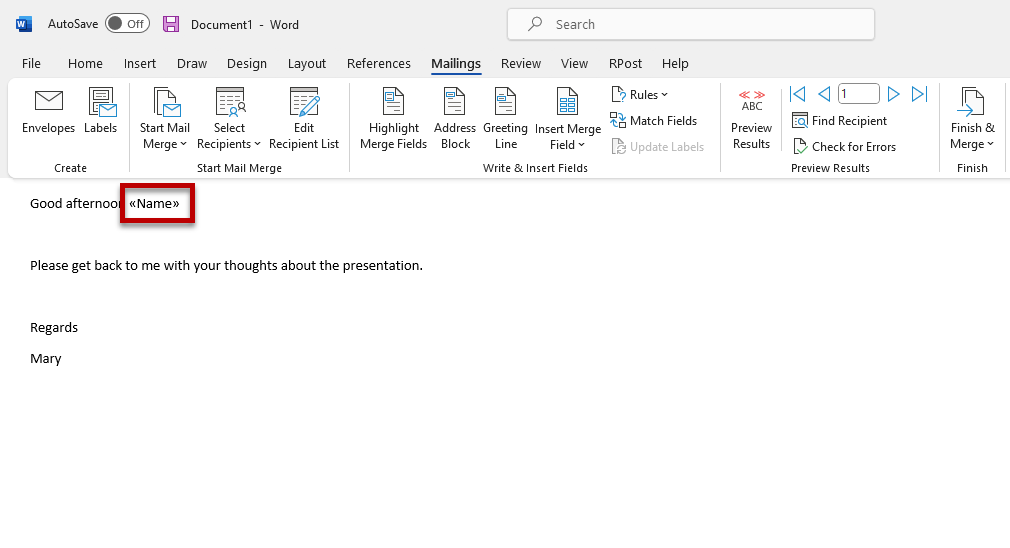1010x548 pixels.
Task: Click Preview Results ABC icon
Action: (x=751, y=101)
